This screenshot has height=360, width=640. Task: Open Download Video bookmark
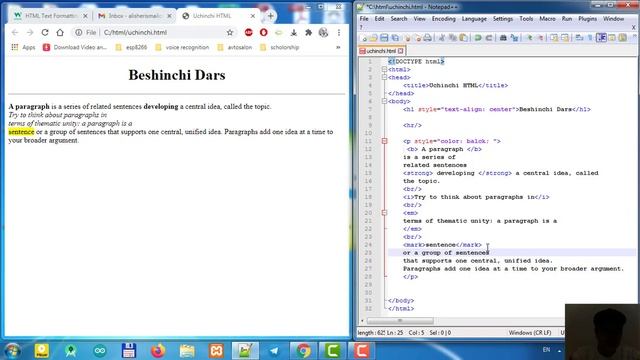tap(75, 47)
